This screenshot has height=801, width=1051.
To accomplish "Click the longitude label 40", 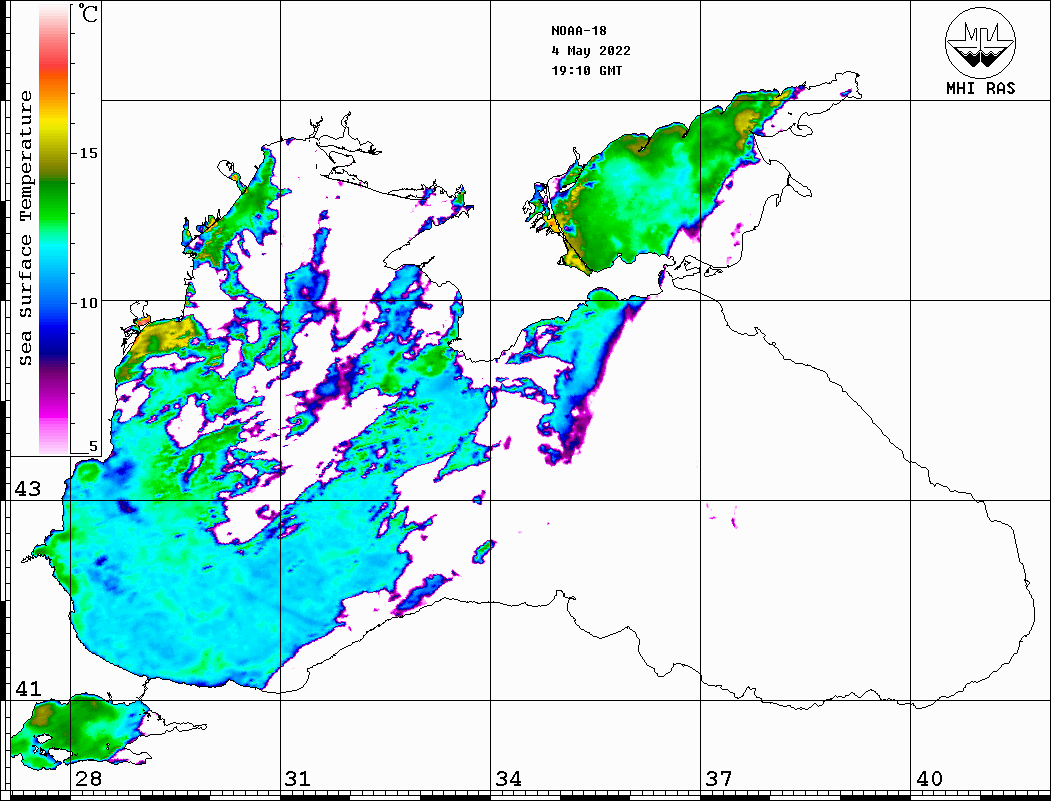I will (x=928, y=779).
